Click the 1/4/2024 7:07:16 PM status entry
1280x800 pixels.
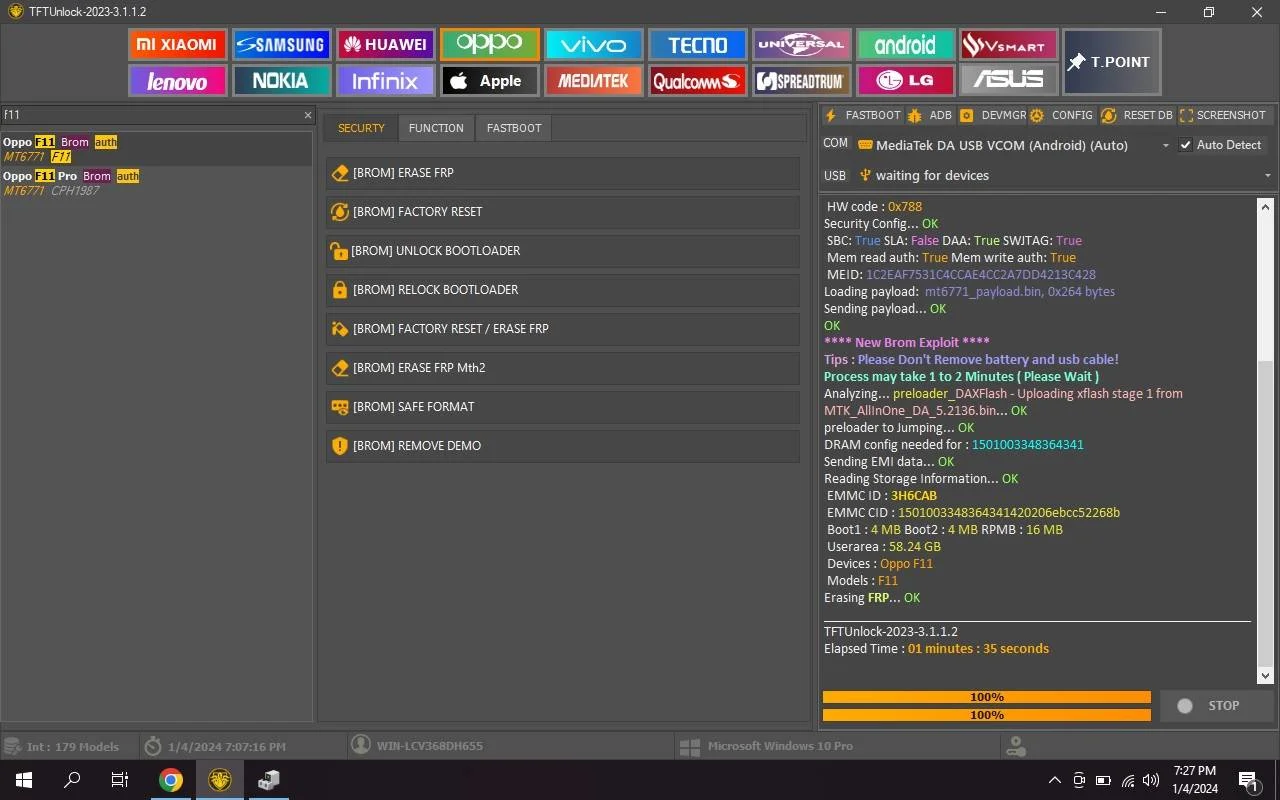click(x=215, y=746)
